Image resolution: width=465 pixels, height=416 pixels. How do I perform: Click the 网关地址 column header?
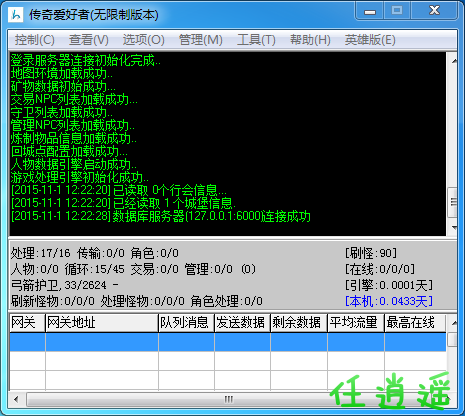click(102, 322)
